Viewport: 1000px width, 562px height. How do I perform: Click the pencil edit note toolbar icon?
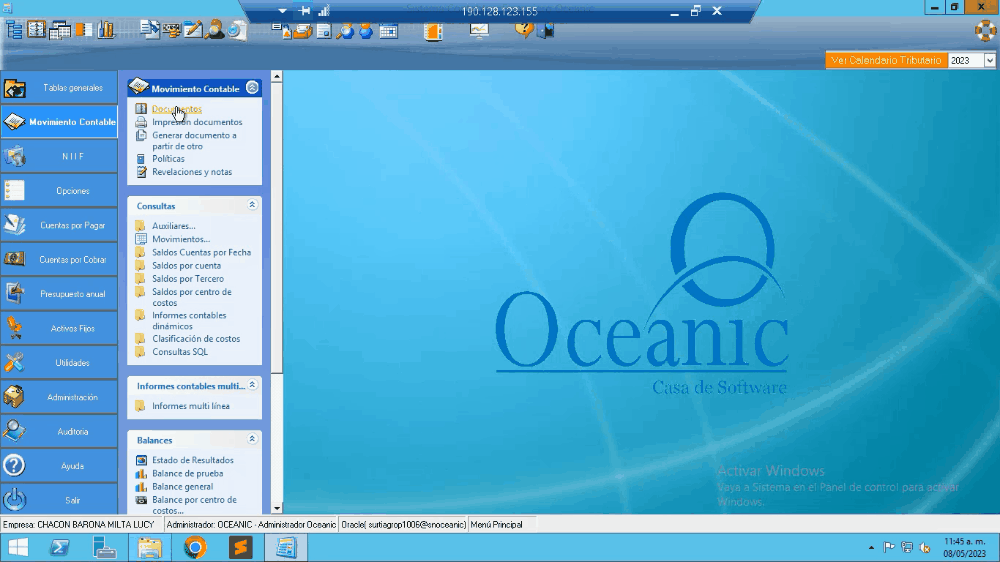pyautogui.click(x=193, y=30)
